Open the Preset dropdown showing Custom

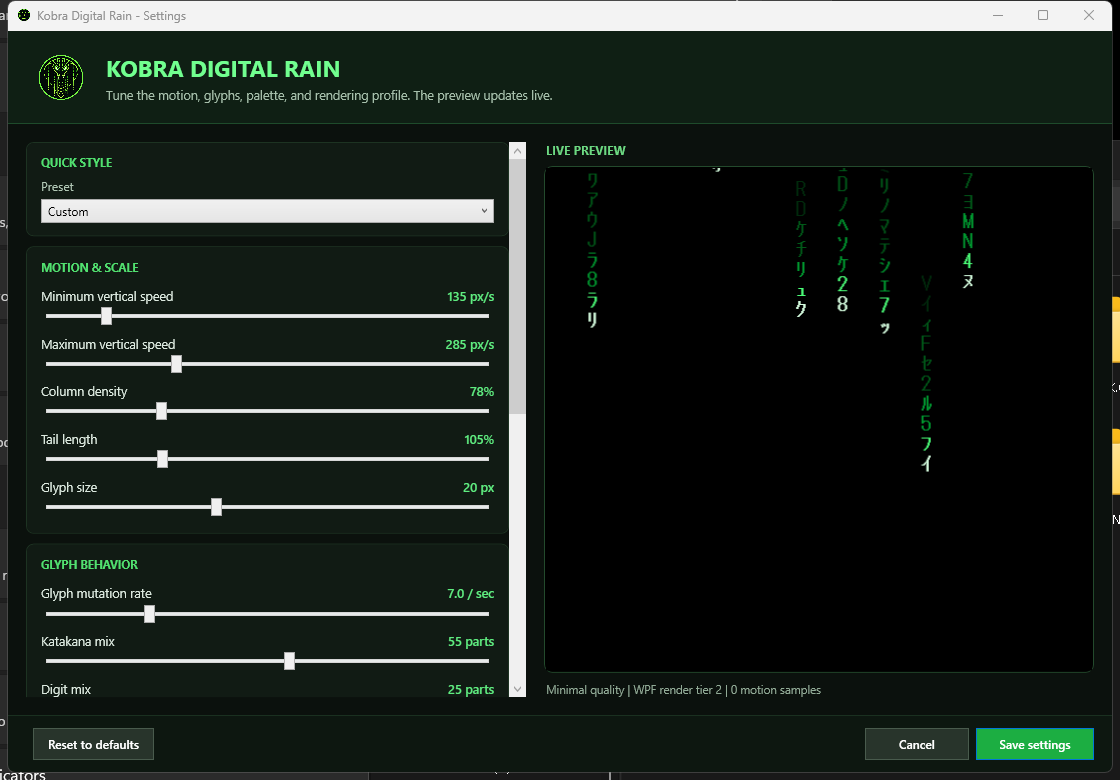pos(267,211)
